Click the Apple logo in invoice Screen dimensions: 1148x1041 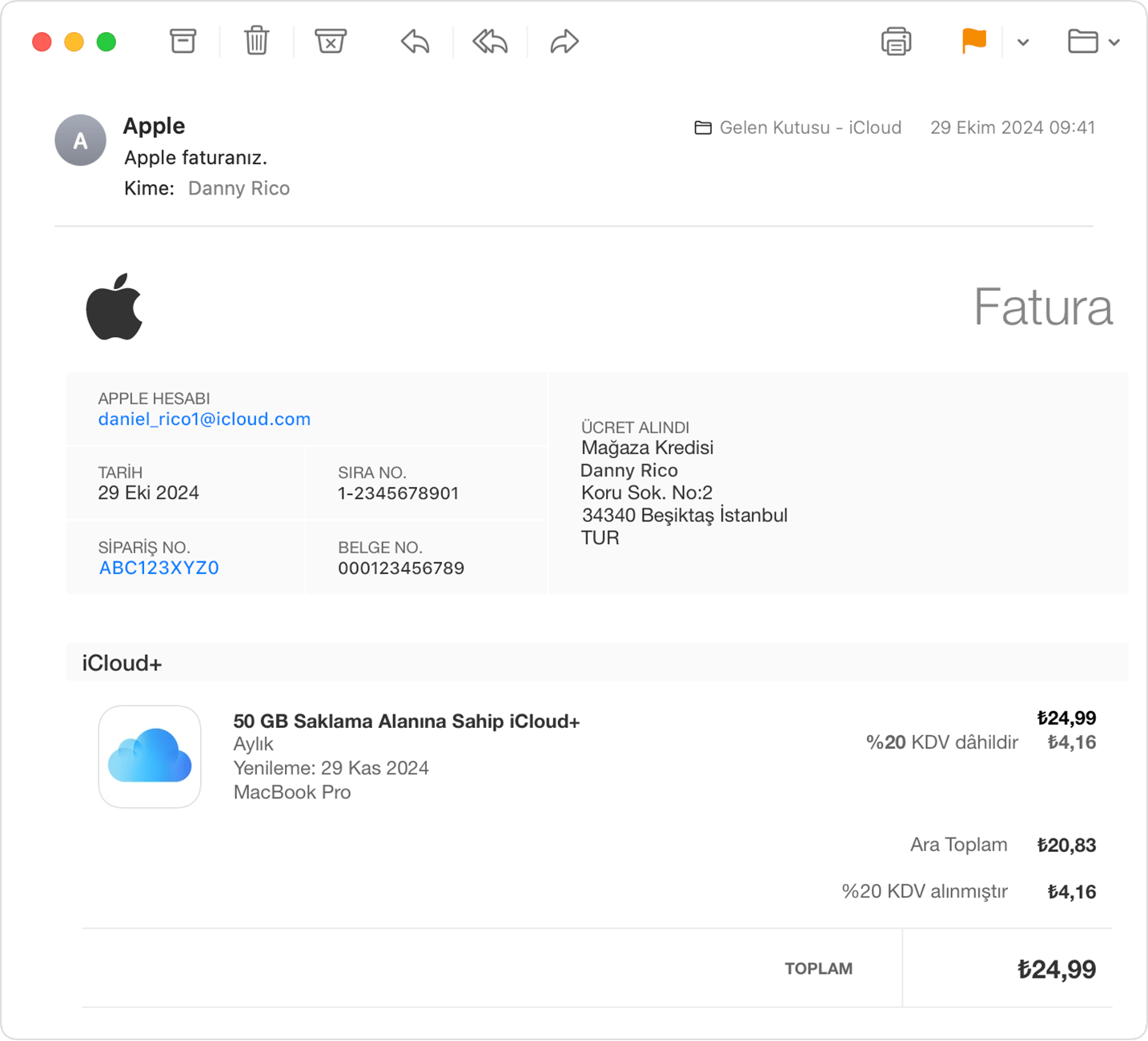point(114,307)
